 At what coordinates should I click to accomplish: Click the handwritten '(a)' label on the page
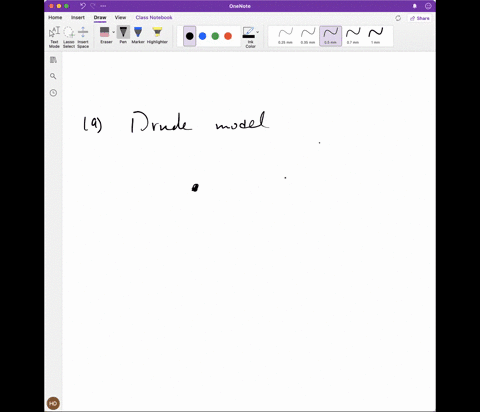coord(92,124)
